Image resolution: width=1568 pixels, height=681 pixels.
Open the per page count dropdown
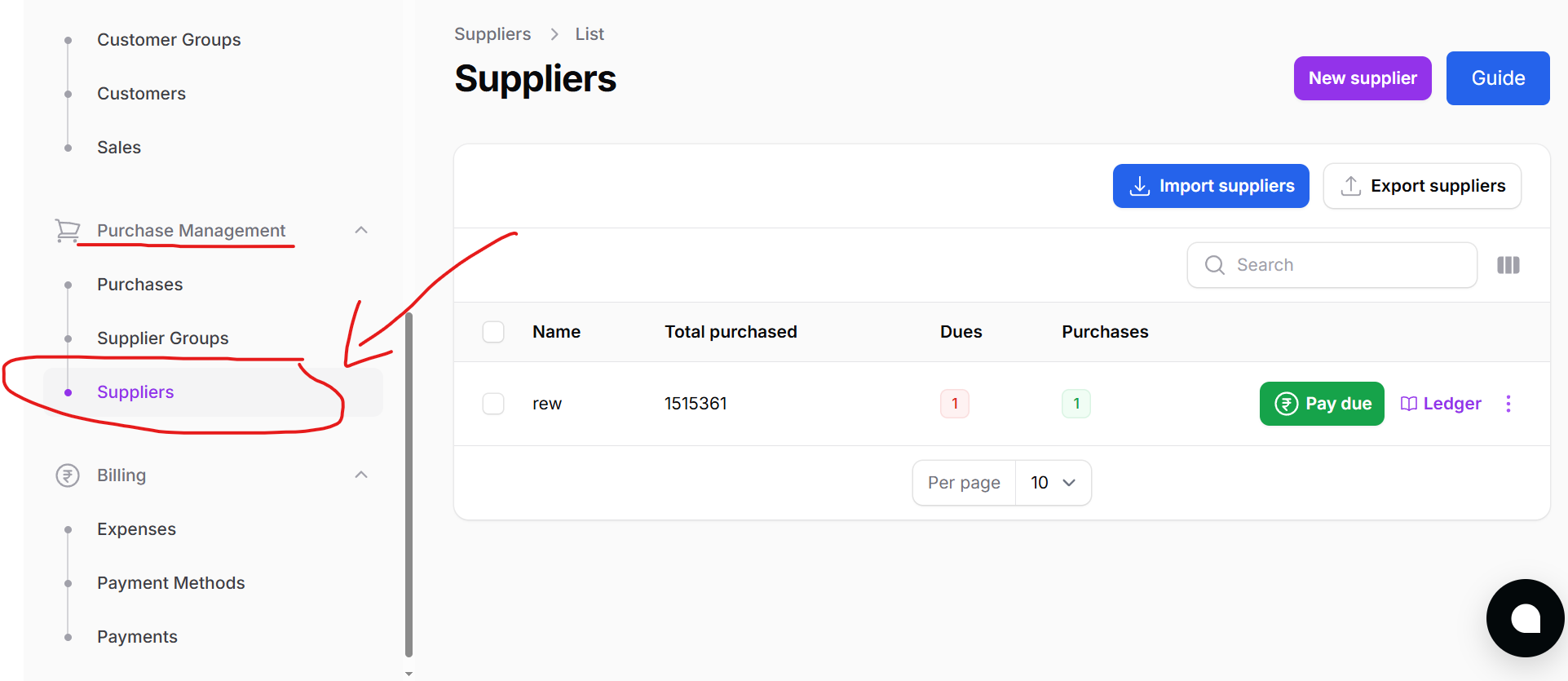(x=1053, y=482)
